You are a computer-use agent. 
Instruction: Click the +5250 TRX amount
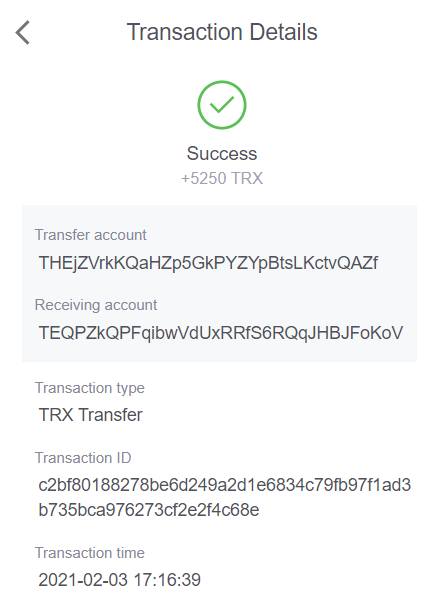tap(222, 178)
